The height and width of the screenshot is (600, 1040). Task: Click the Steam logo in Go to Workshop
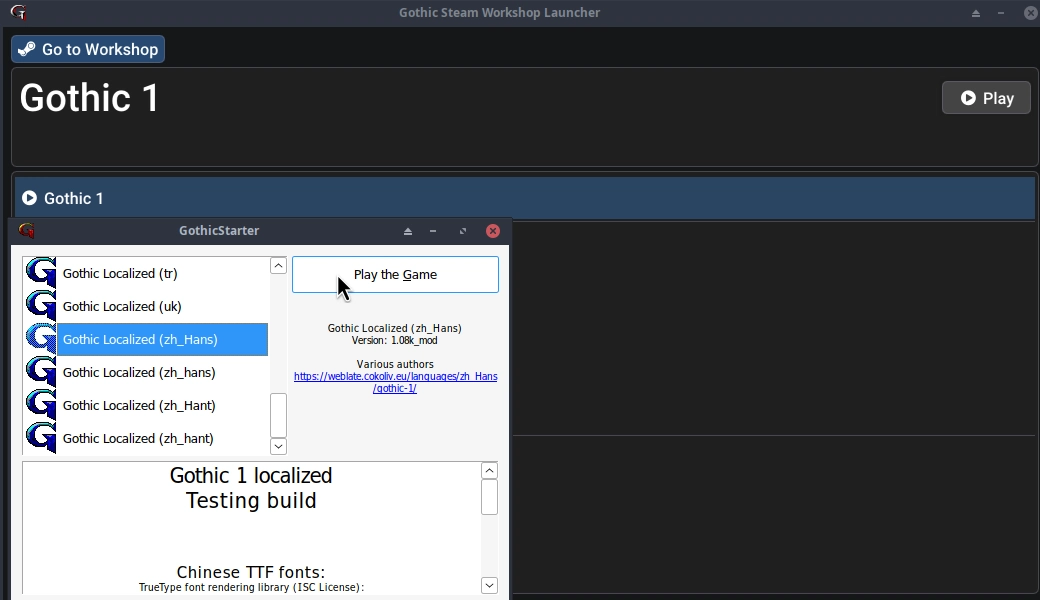(x=27, y=49)
